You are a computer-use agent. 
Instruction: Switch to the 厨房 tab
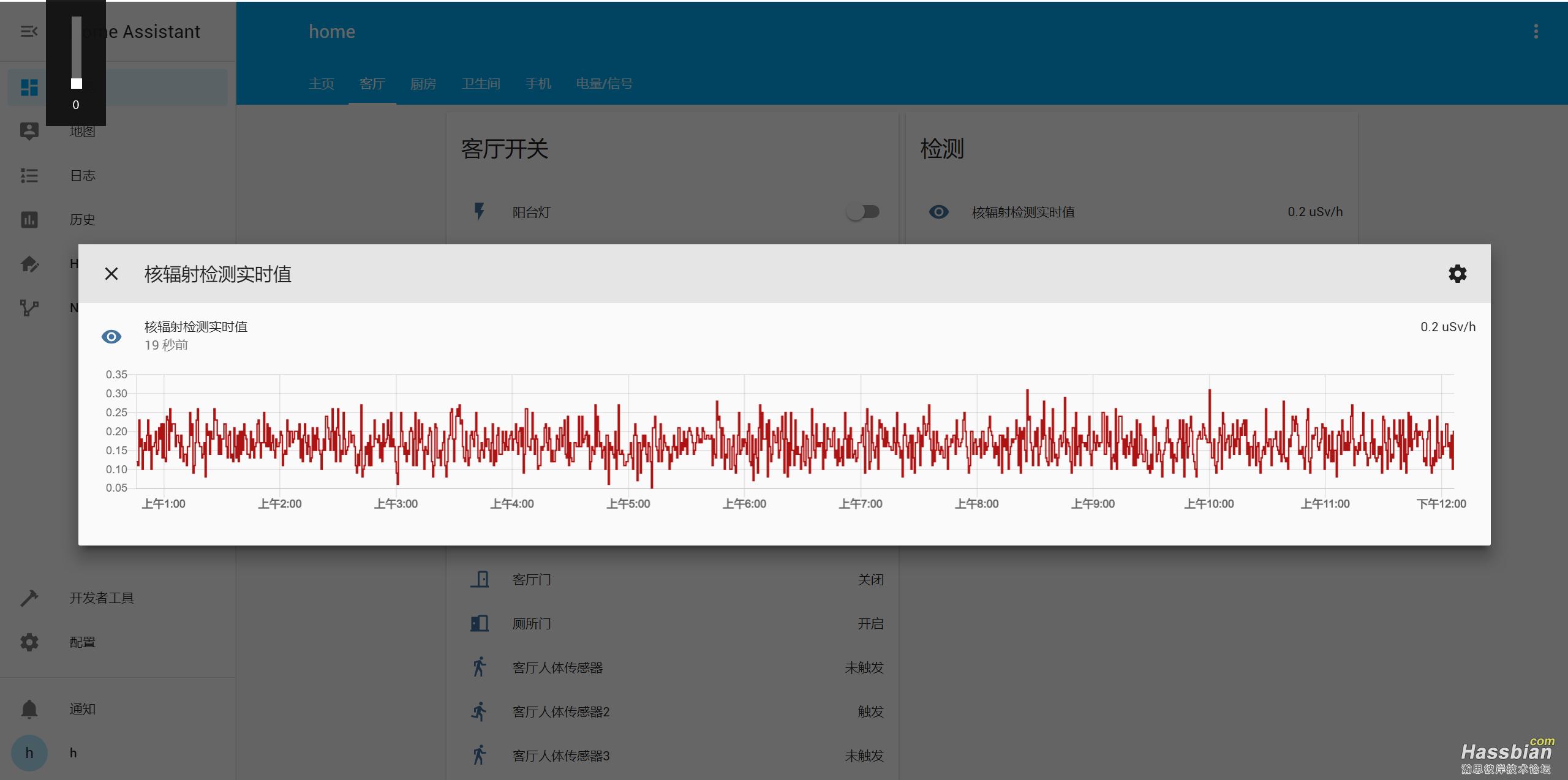click(x=423, y=84)
